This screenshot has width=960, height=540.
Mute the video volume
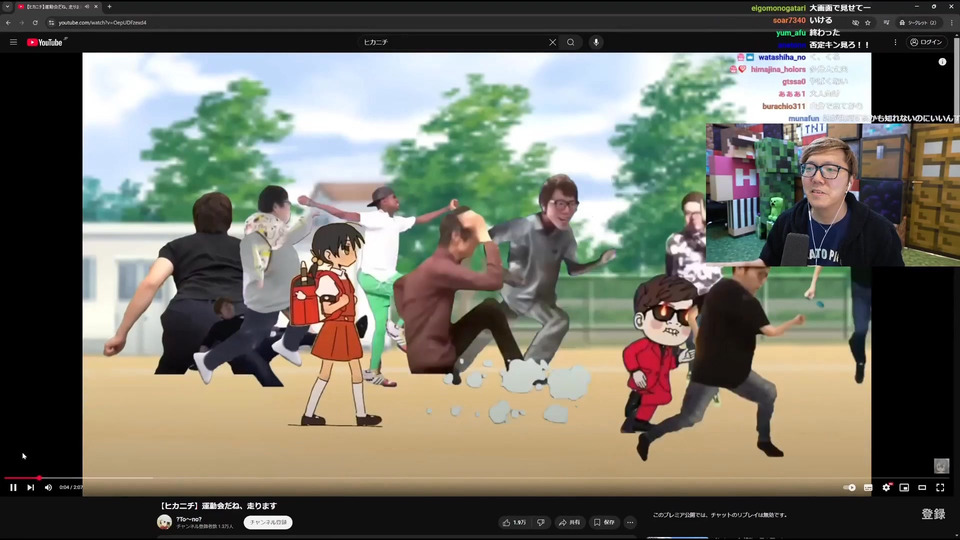pyautogui.click(x=48, y=487)
